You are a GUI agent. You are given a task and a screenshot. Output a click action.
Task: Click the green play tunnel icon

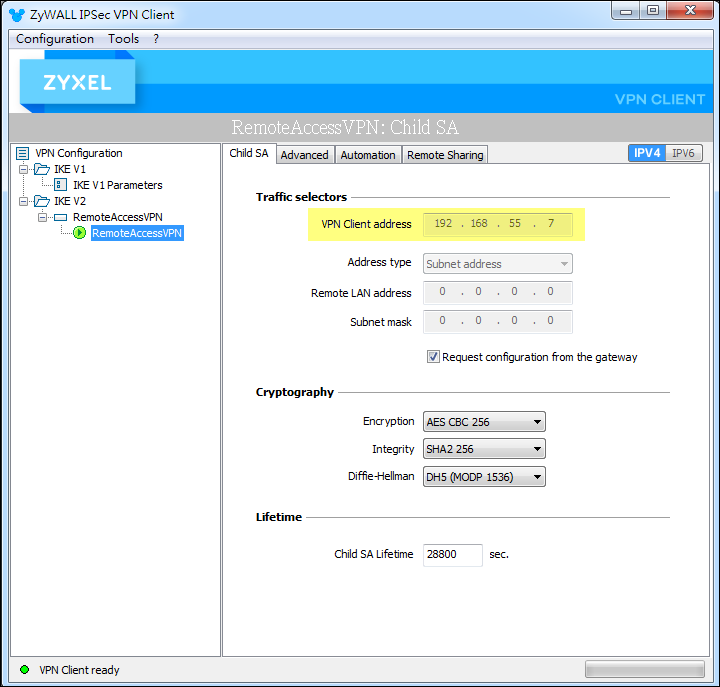[79, 233]
